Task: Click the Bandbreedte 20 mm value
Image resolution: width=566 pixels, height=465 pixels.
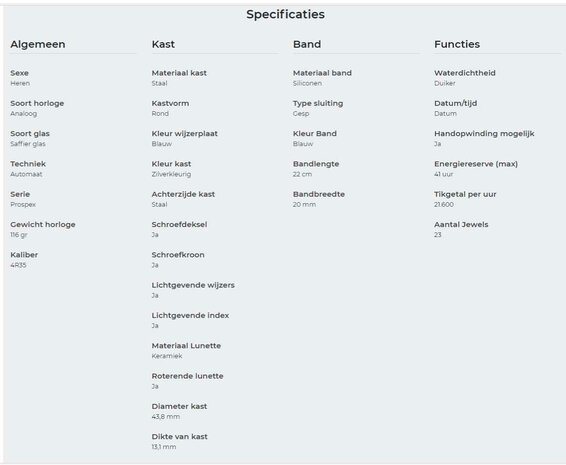Action: 304,204
